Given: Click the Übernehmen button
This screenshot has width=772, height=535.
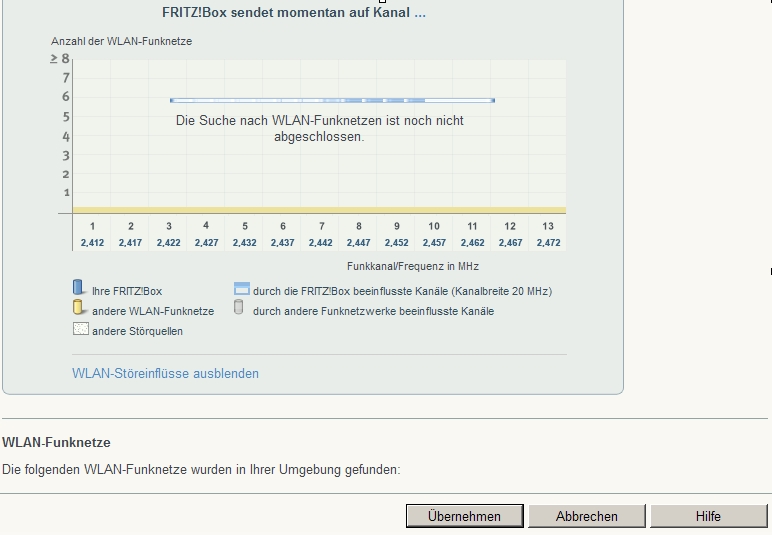Looking at the screenshot, I should (464, 516).
